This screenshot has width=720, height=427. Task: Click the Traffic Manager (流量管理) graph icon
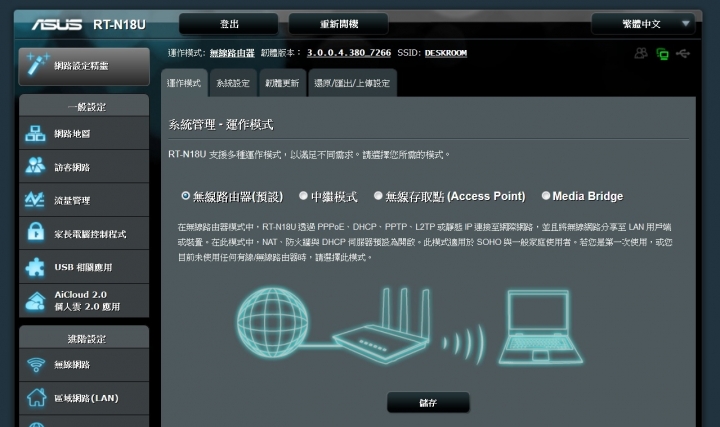[35, 200]
